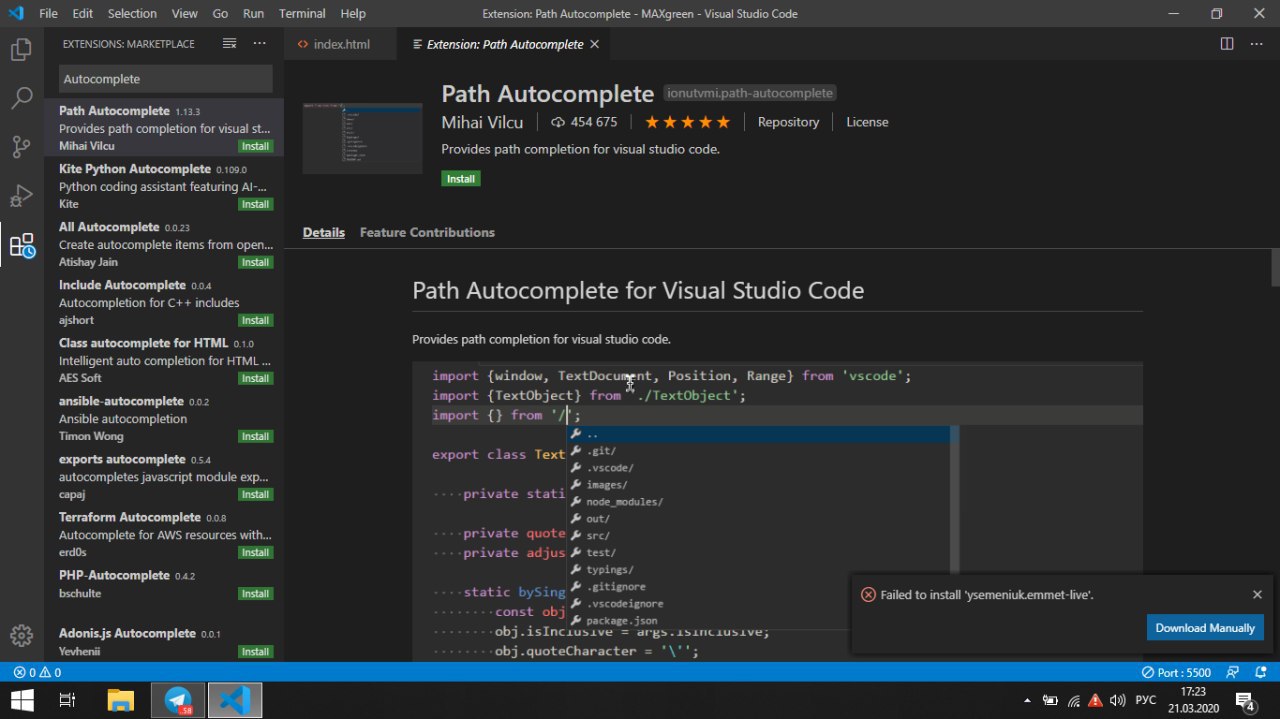
Task: Switch to the index.html tab
Action: (340, 44)
